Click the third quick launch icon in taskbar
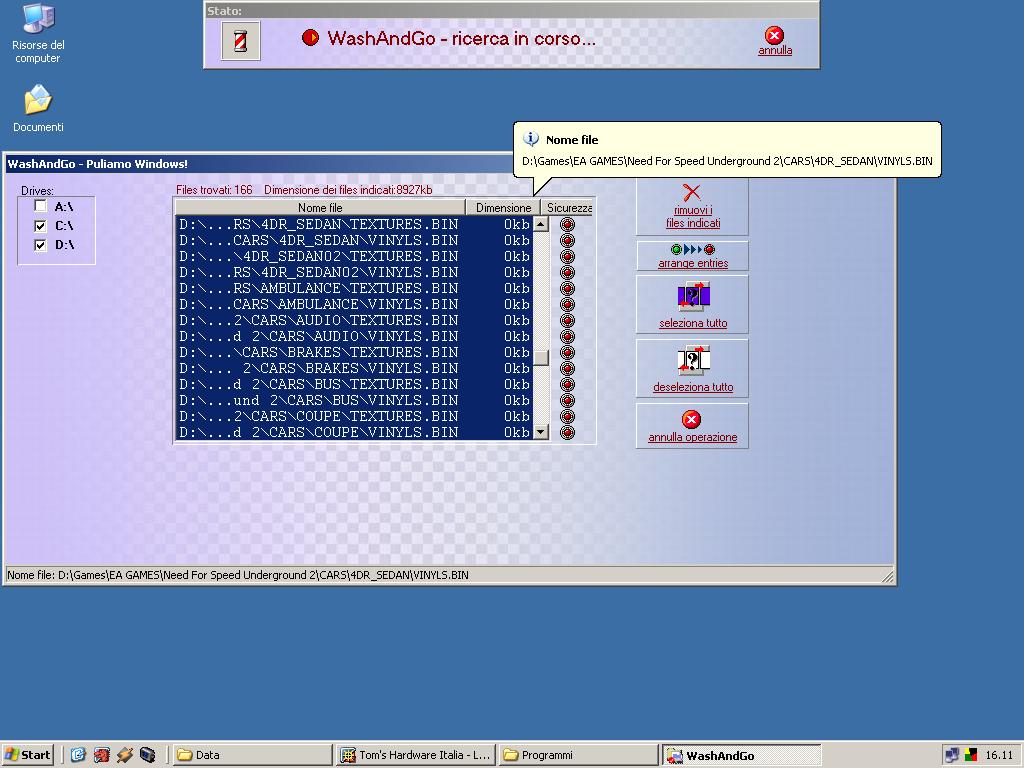This screenshot has width=1024, height=768. (125, 755)
